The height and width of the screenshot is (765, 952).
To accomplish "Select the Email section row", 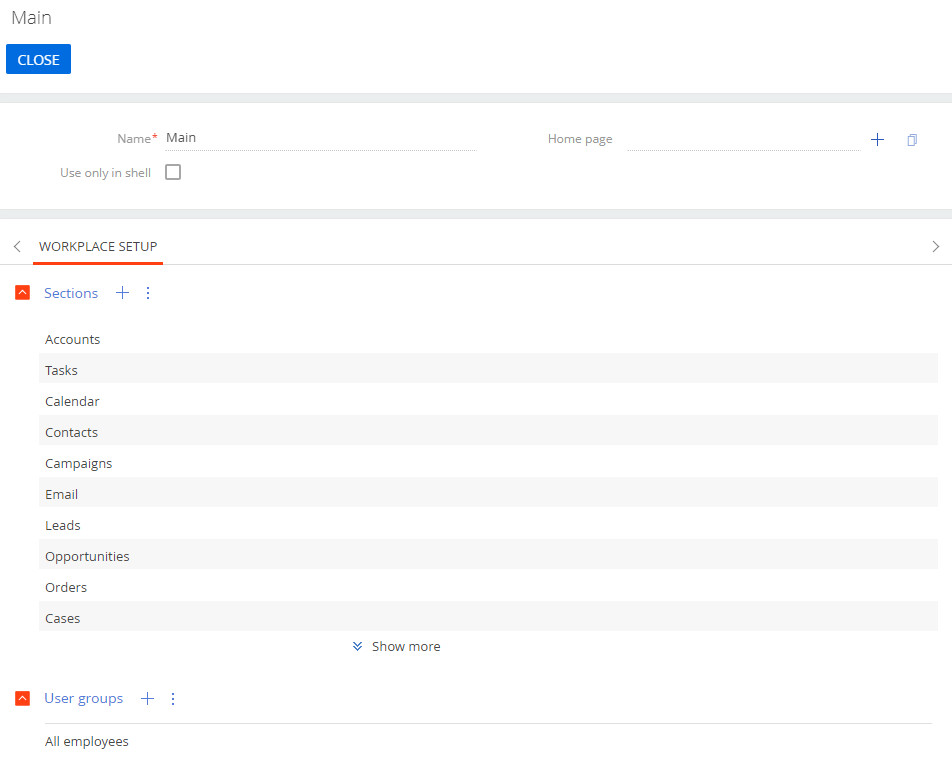I will pyautogui.click(x=488, y=492).
